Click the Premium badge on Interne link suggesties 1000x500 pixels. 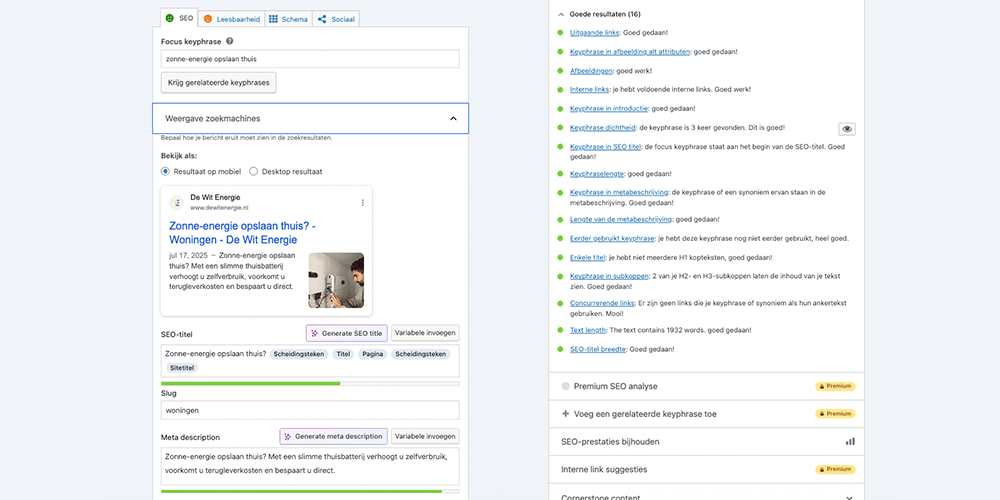[836, 469]
